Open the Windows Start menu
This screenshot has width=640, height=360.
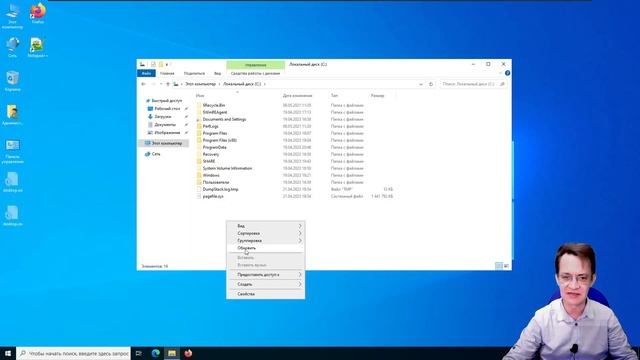tap(8, 353)
